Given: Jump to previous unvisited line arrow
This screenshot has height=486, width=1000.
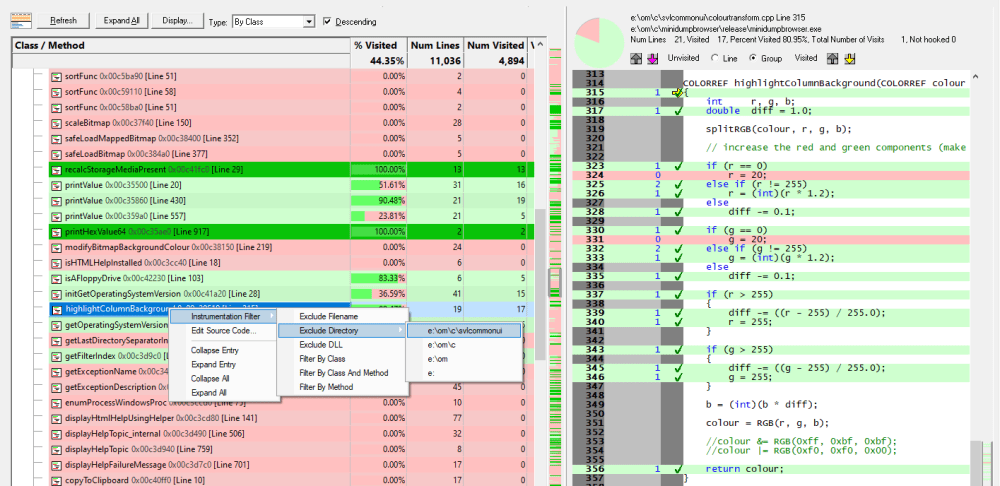Looking at the screenshot, I should 636,59.
